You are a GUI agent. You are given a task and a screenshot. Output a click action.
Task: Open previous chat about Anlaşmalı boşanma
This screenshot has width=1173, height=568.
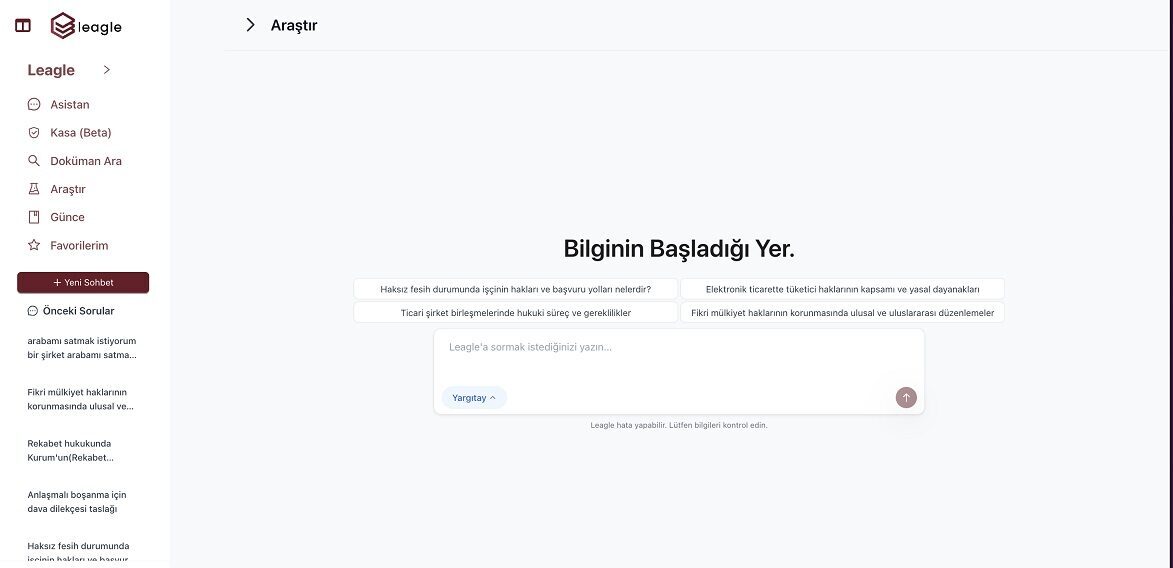(x=77, y=502)
